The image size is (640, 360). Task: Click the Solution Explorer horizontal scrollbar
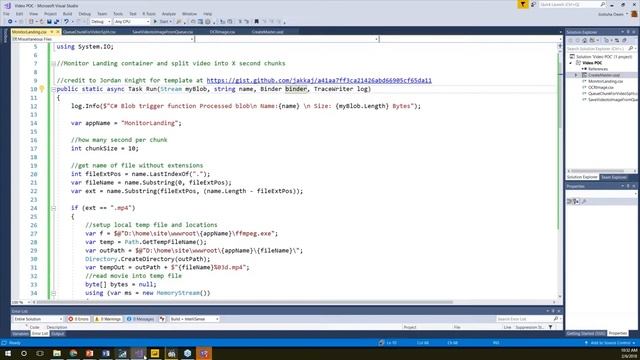(x=601, y=171)
